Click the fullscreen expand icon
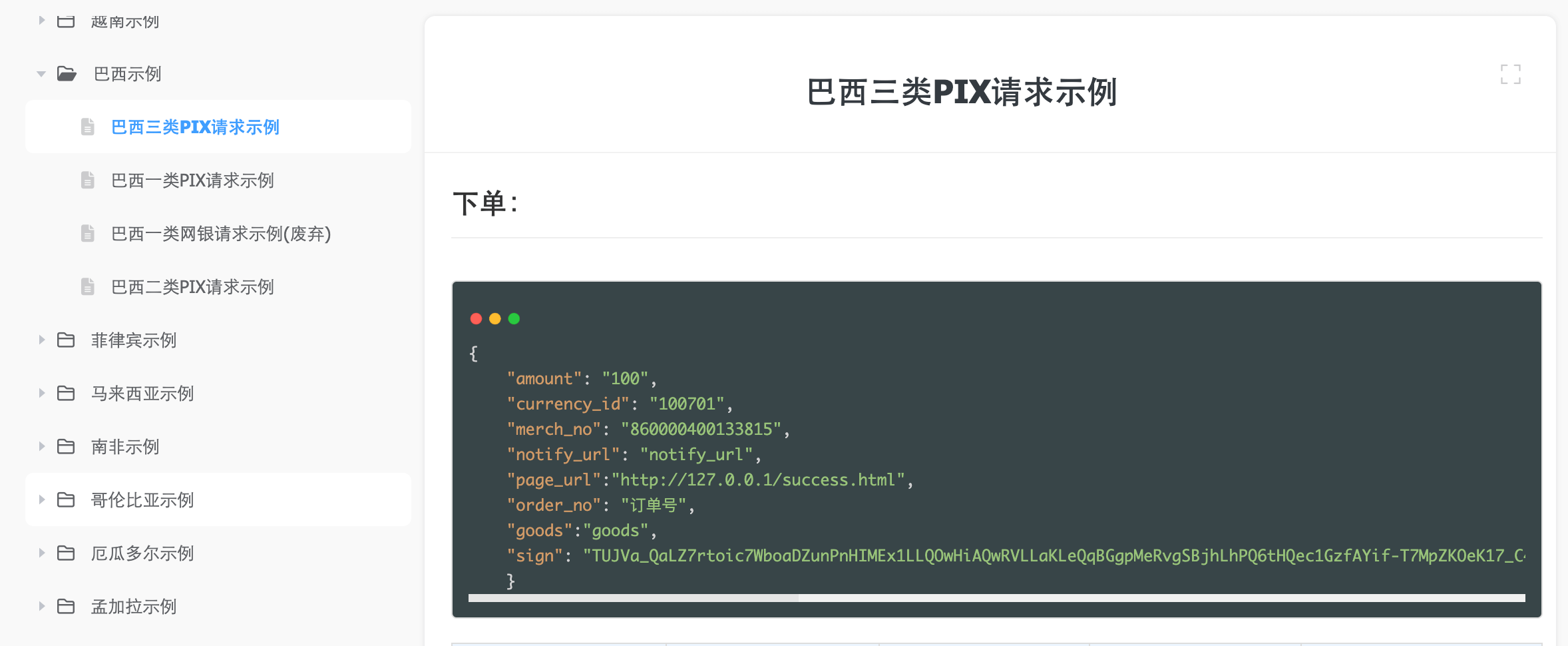 pyautogui.click(x=1510, y=74)
